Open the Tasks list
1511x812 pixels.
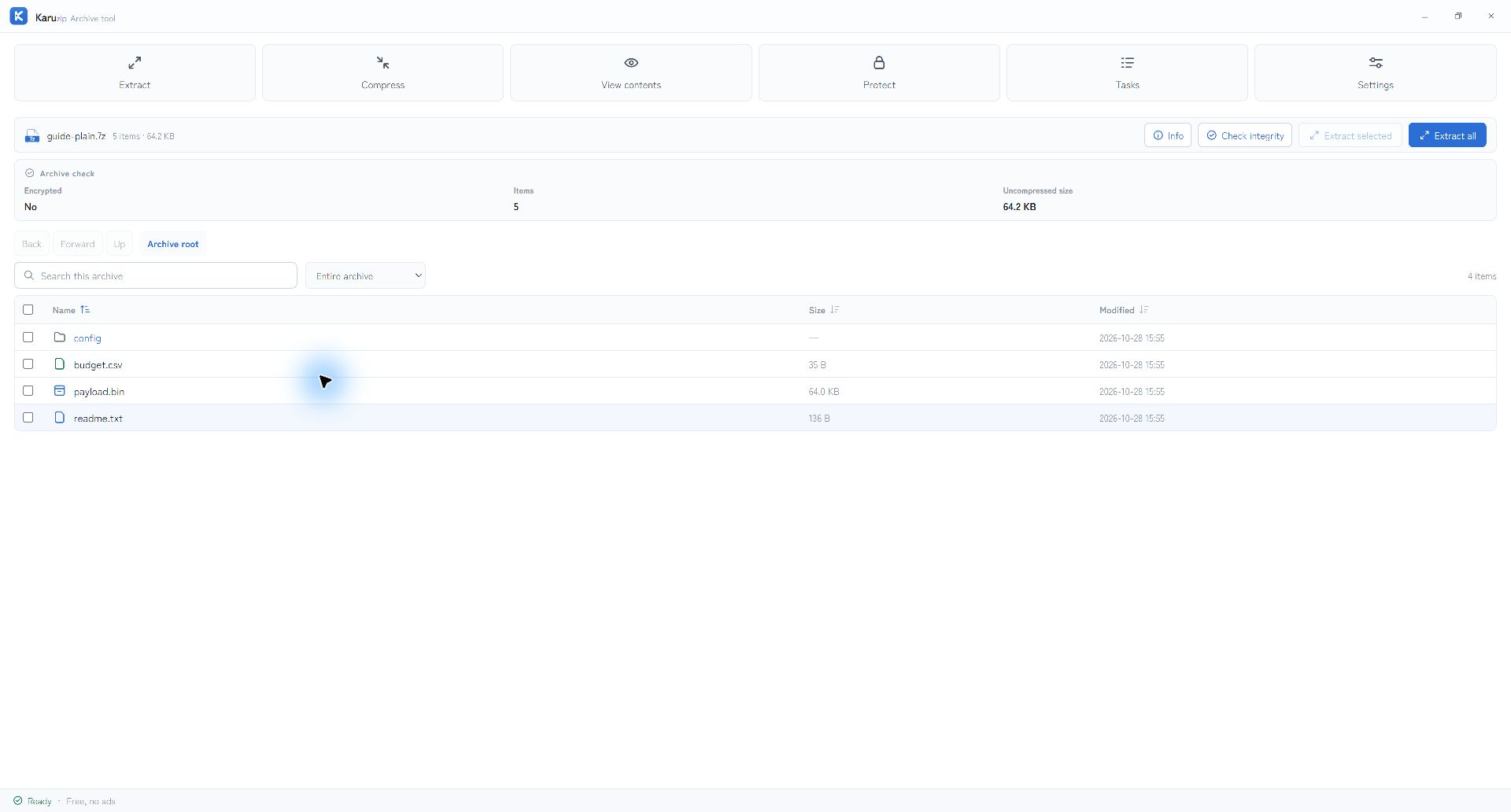pos(1127,72)
